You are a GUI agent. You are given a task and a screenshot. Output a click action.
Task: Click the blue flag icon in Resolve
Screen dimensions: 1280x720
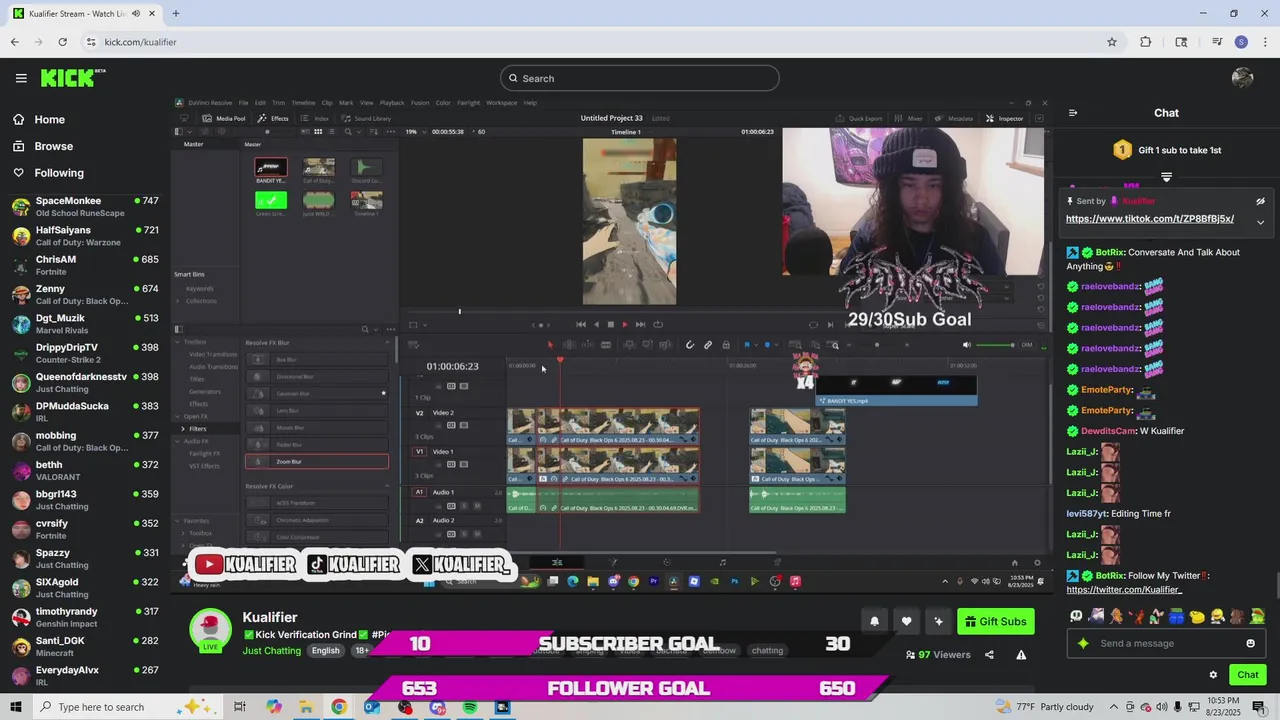coord(746,345)
